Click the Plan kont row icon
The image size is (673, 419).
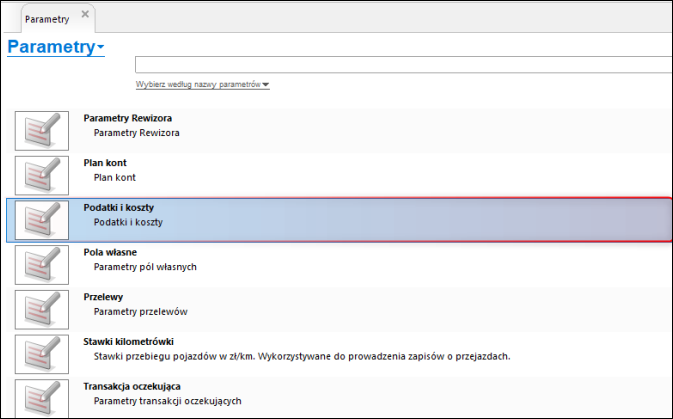click(x=42, y=176)
